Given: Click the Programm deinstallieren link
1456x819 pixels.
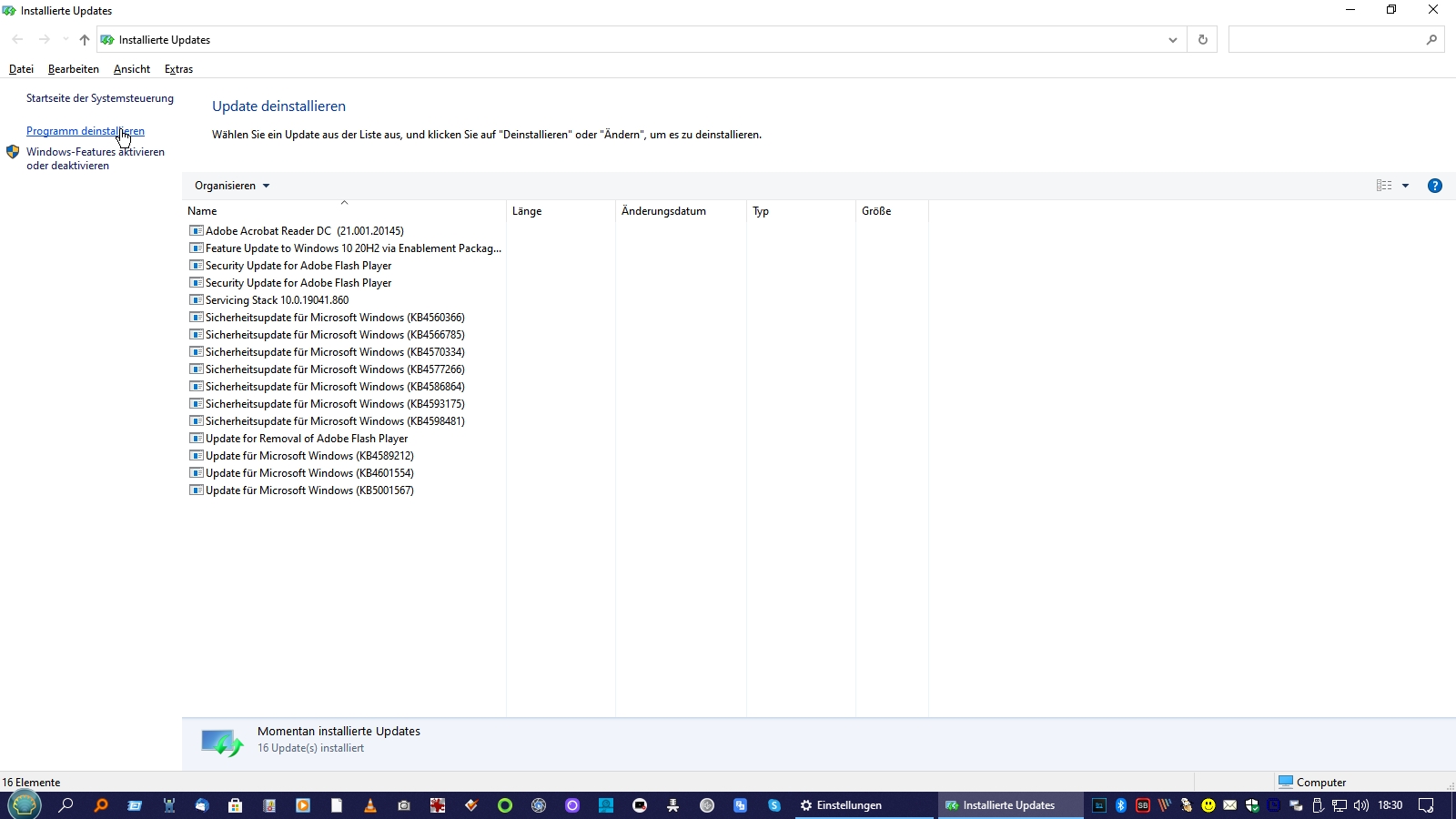Looking at the screenshot, I should 86,131.
